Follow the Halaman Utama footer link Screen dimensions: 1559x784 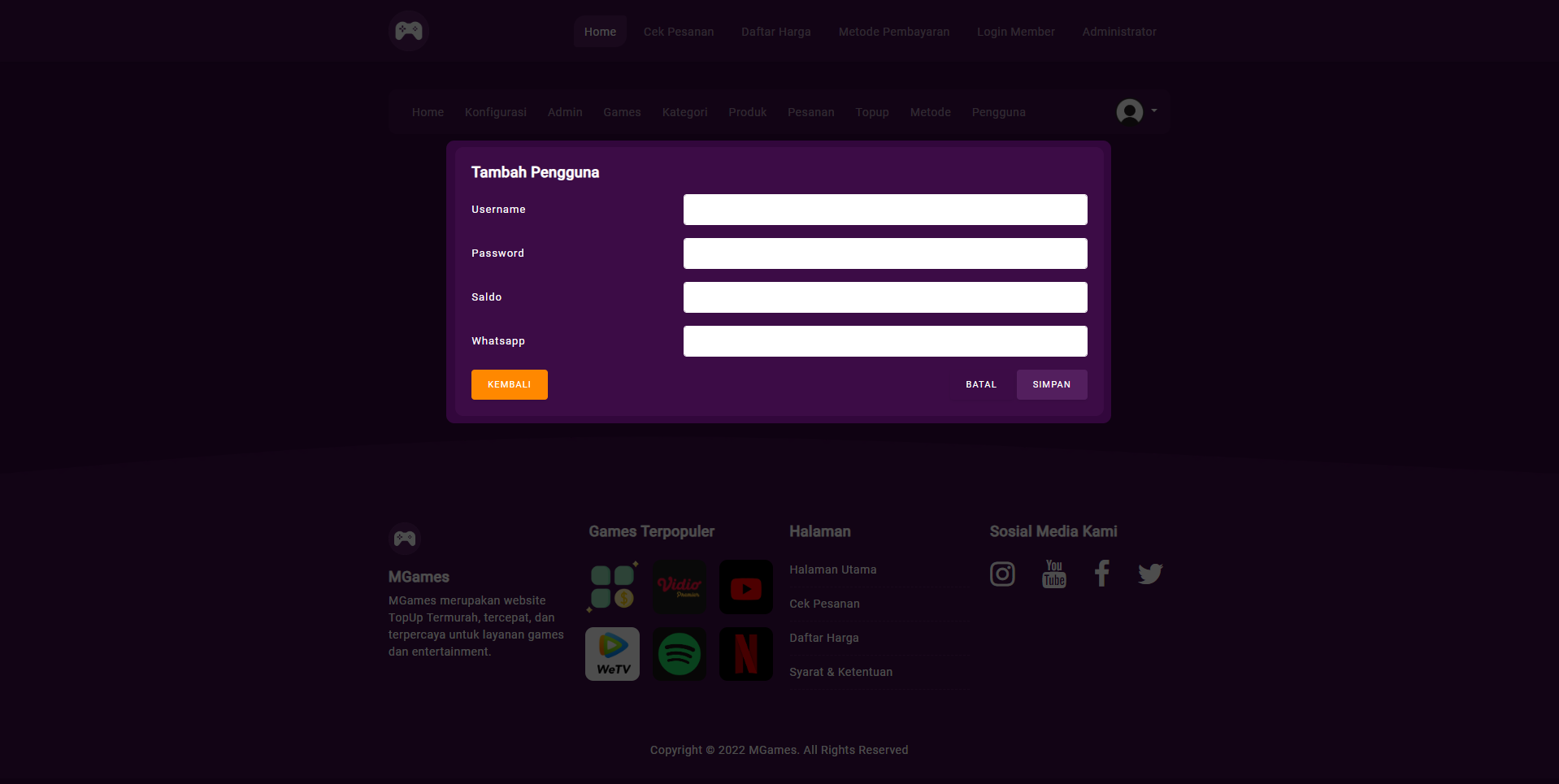click(832, 570)
